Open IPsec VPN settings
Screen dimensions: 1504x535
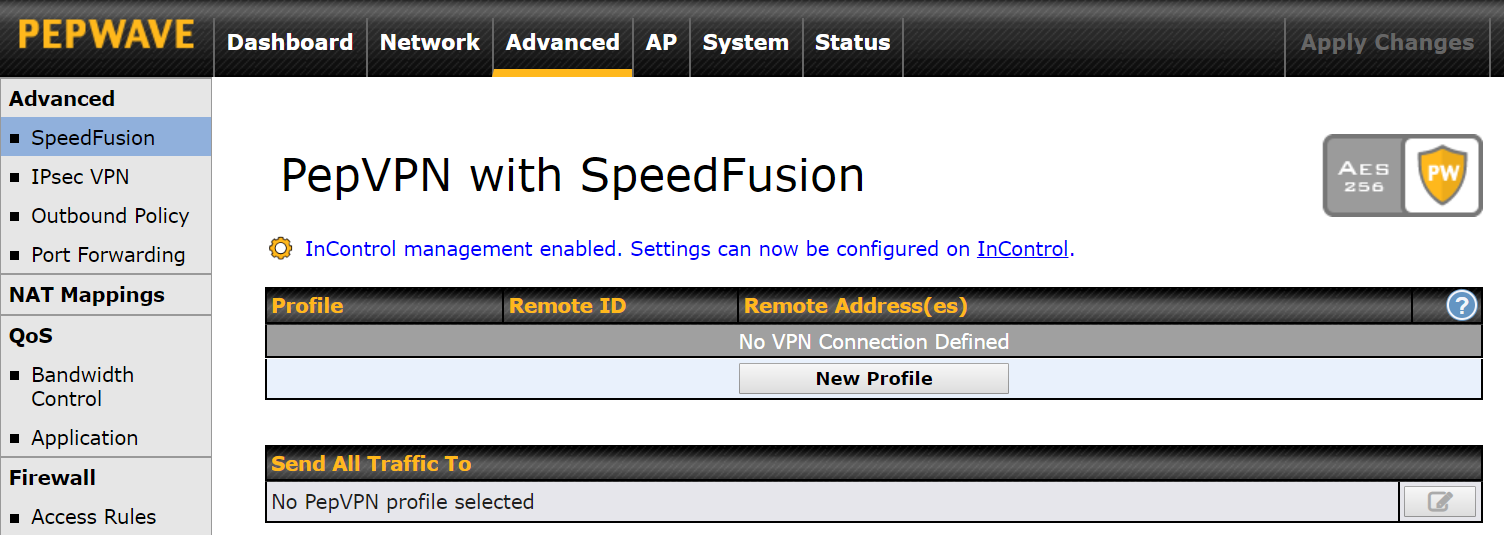pyautogui.click(x=80, y=177)
